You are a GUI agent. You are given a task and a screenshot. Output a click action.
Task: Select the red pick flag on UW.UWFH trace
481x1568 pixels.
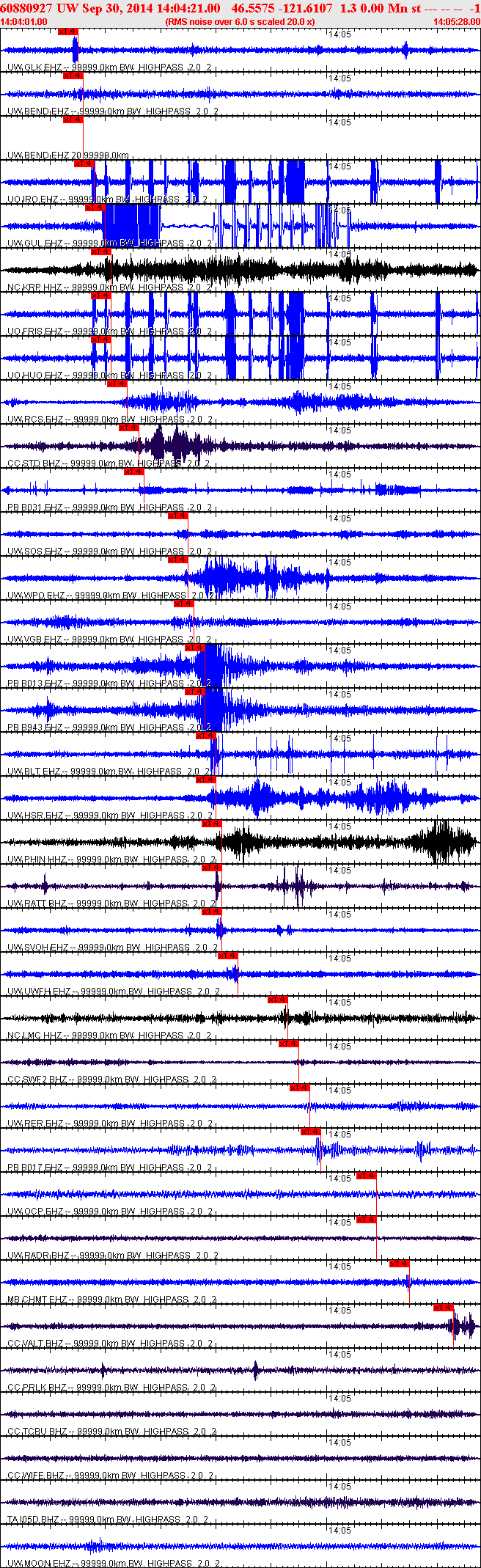[x=228, y=956]
